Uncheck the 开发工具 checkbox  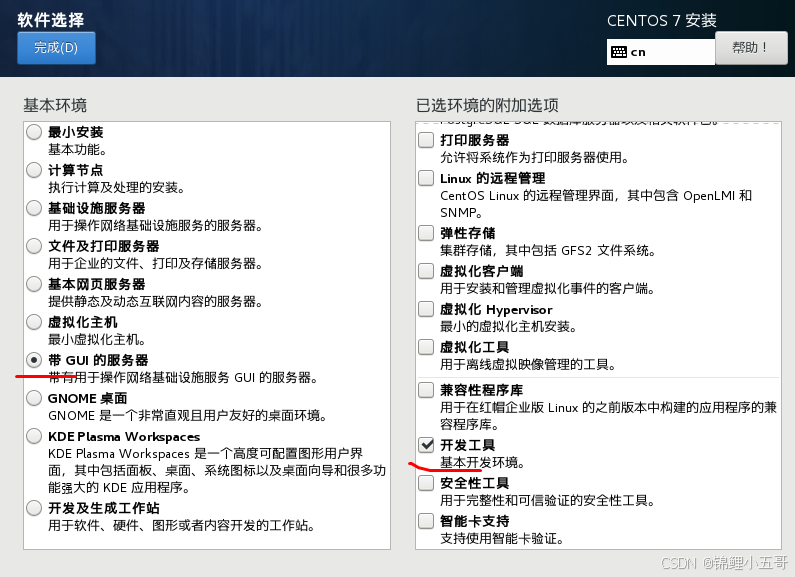click(426, 445)
